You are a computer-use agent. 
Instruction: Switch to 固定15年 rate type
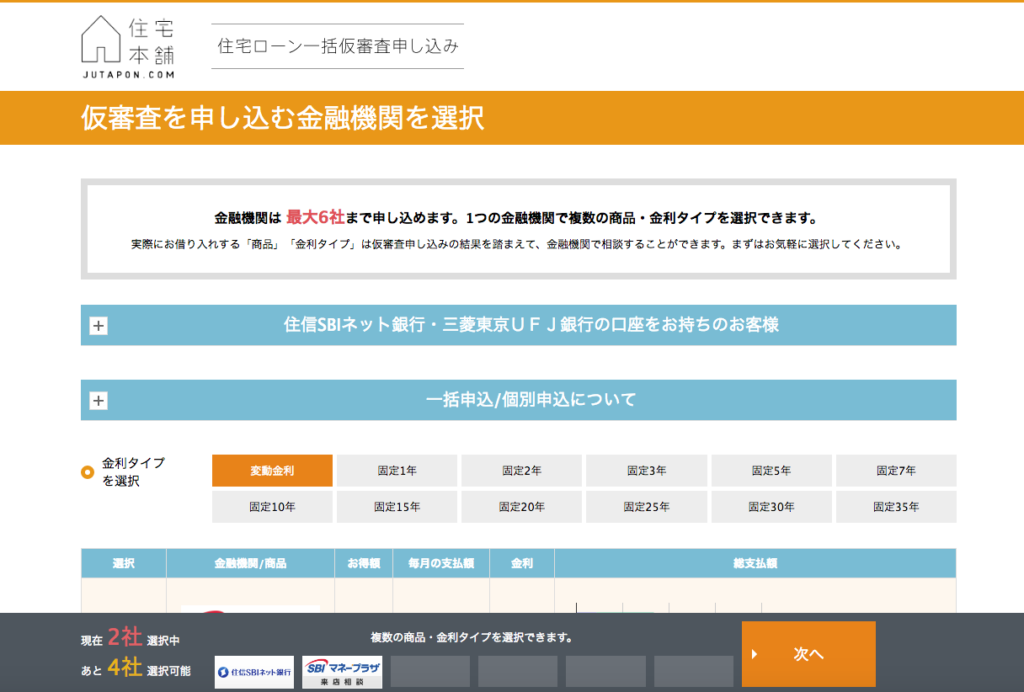tap(397, 507)
